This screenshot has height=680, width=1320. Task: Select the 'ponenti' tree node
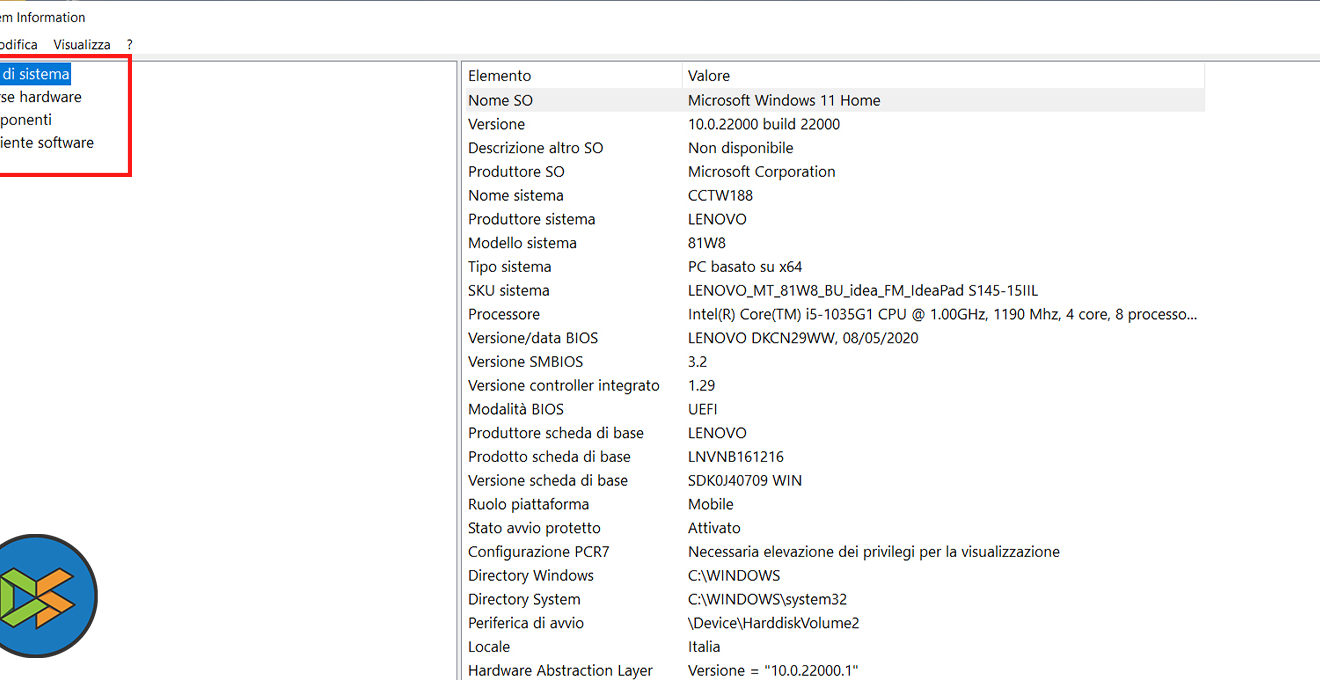pos(26,120)
